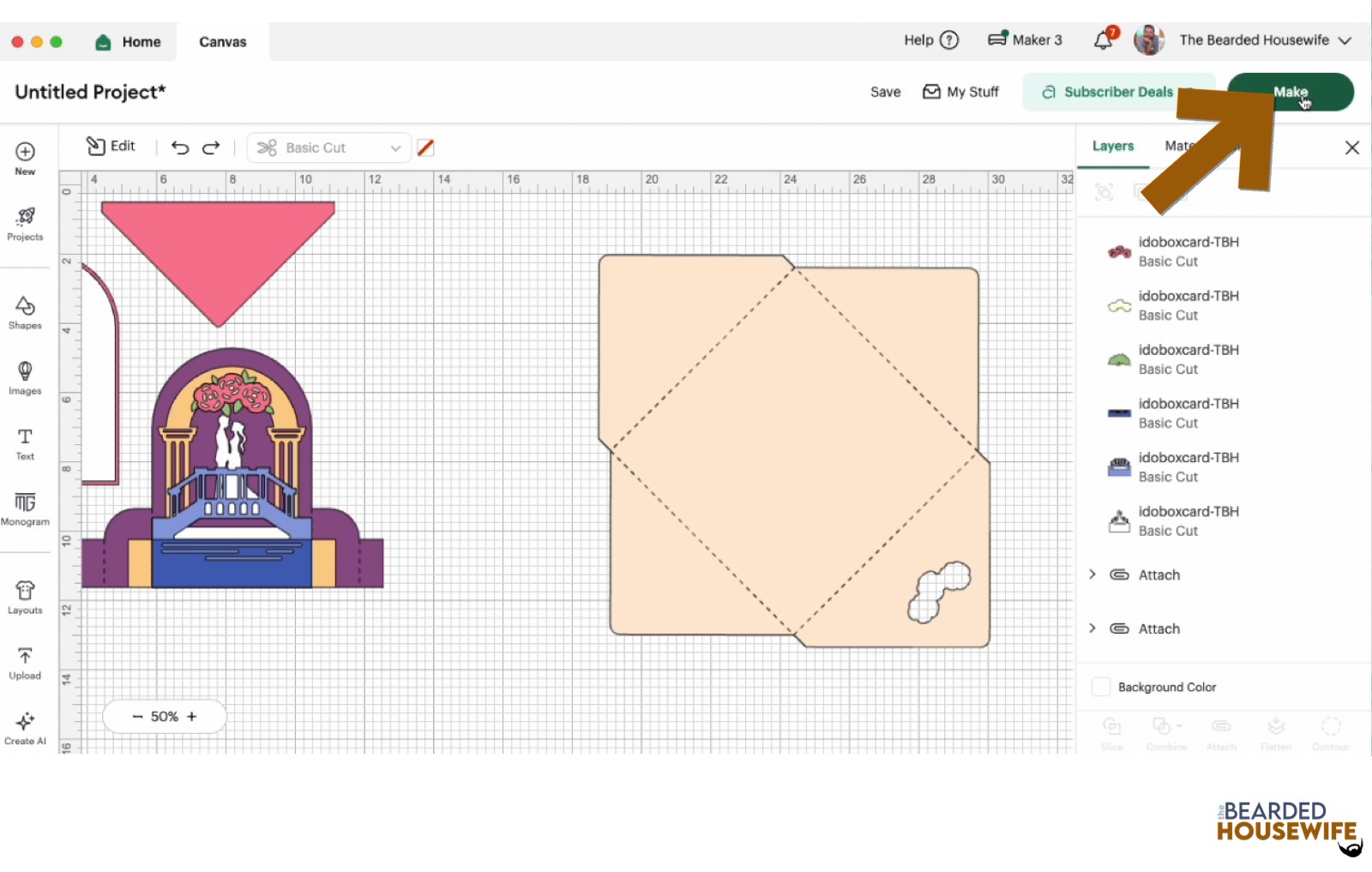Screen dimensions: 1372x872
Task: Click the operation color swatch
Action: click(x=425, y=147)
